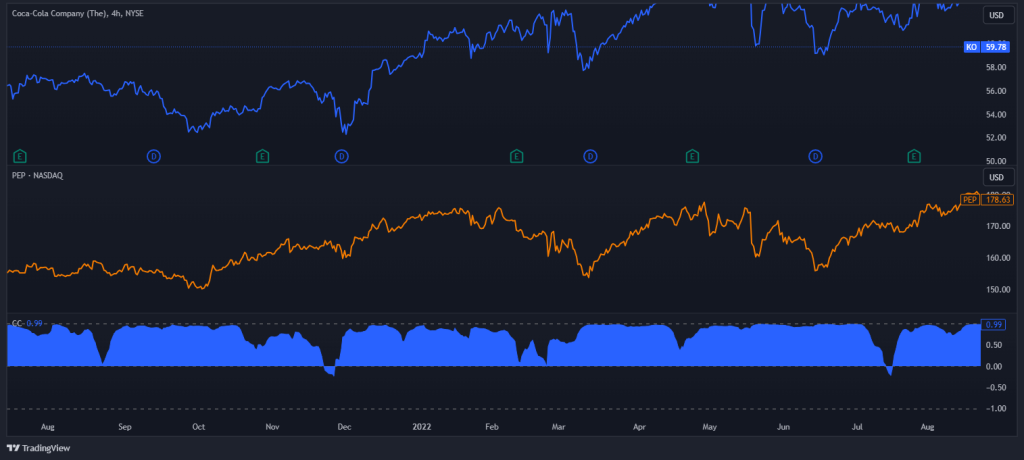
Task: Select the dividend marker in mid March 2022
Action: click(590, 156)
